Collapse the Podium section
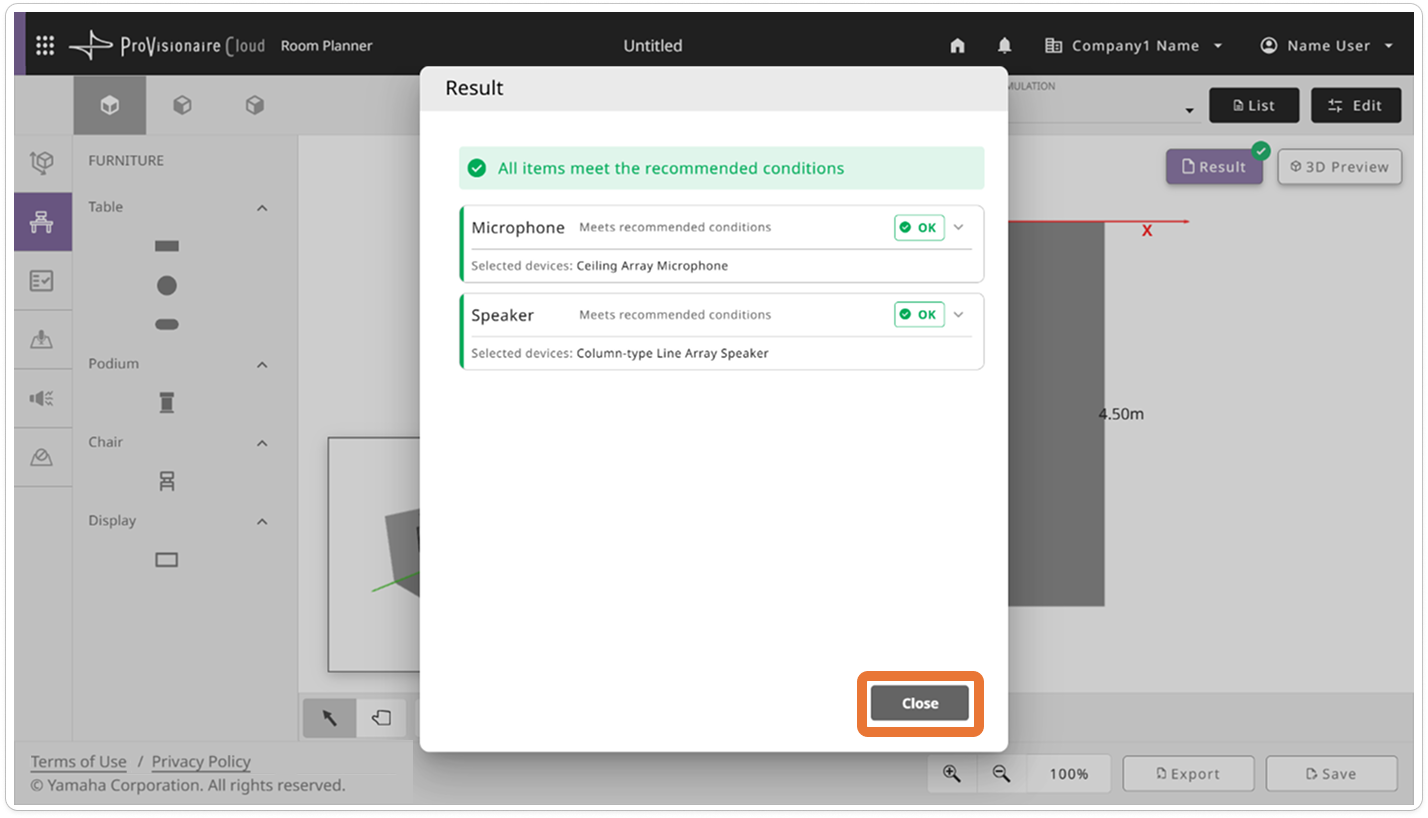Viewport: 1428px width, 818px height. tap(262, 365)
